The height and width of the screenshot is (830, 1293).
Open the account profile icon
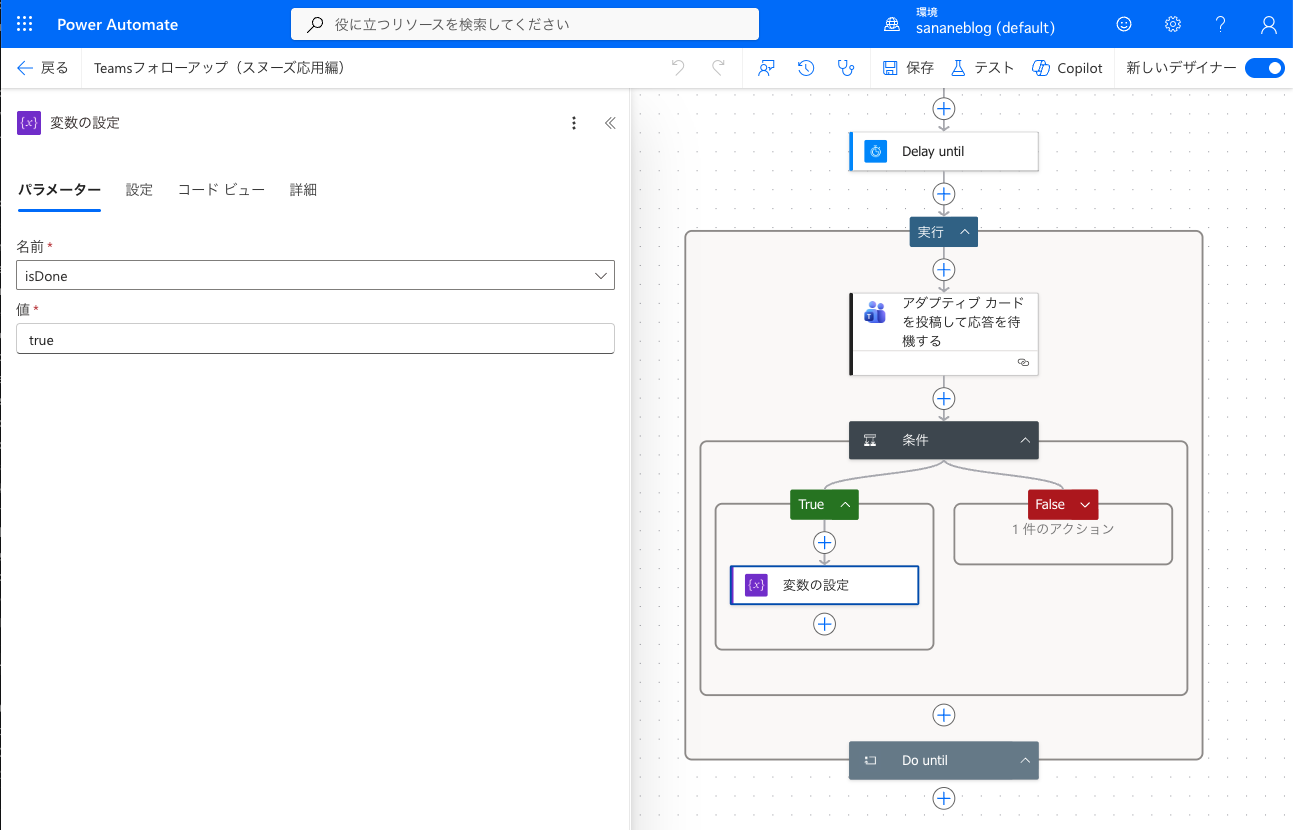click(x=1269, y=24)
